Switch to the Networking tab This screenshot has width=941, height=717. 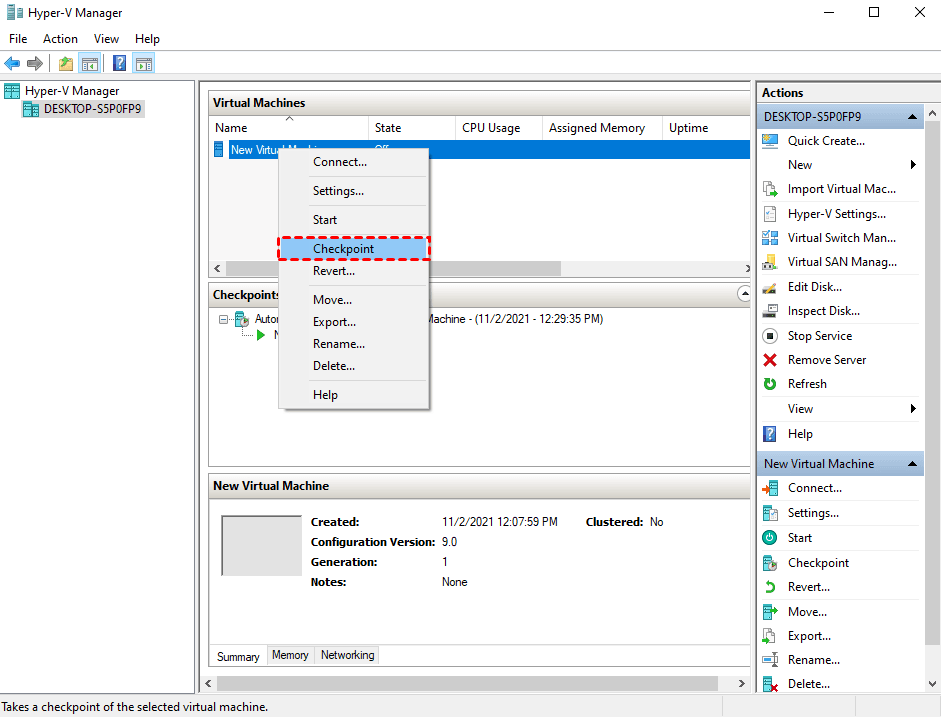[x=347, y=656]
